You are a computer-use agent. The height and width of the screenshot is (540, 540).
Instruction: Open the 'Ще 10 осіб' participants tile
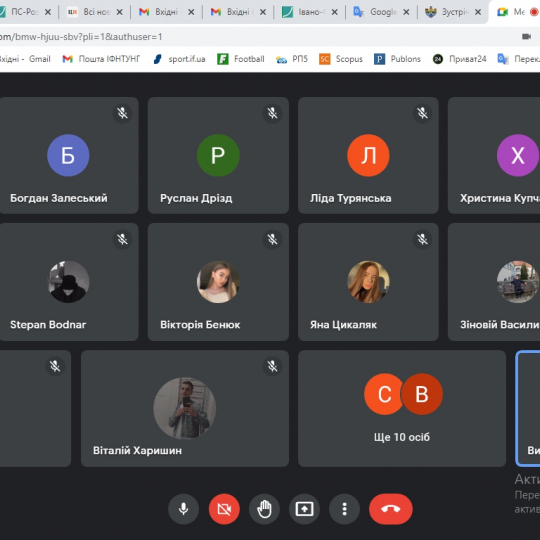[x=402, y=408]
